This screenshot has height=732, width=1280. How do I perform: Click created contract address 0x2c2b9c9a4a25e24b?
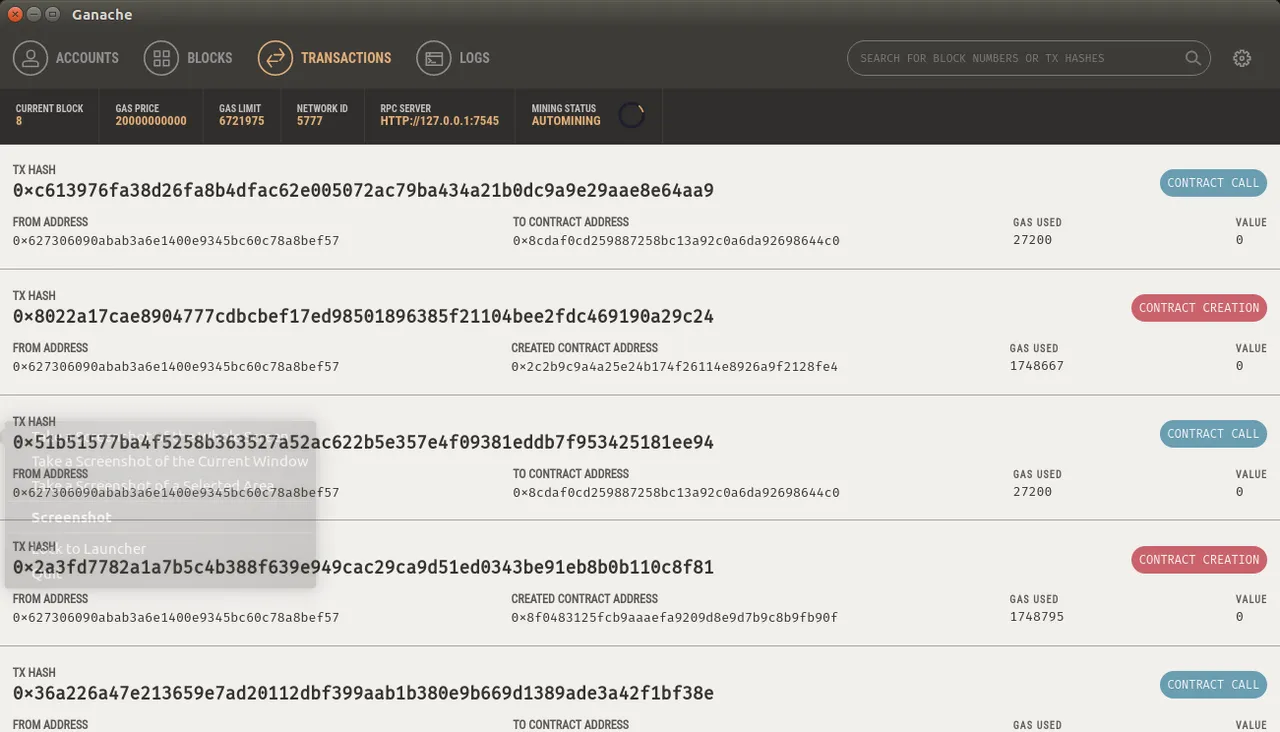pos(674,367)
